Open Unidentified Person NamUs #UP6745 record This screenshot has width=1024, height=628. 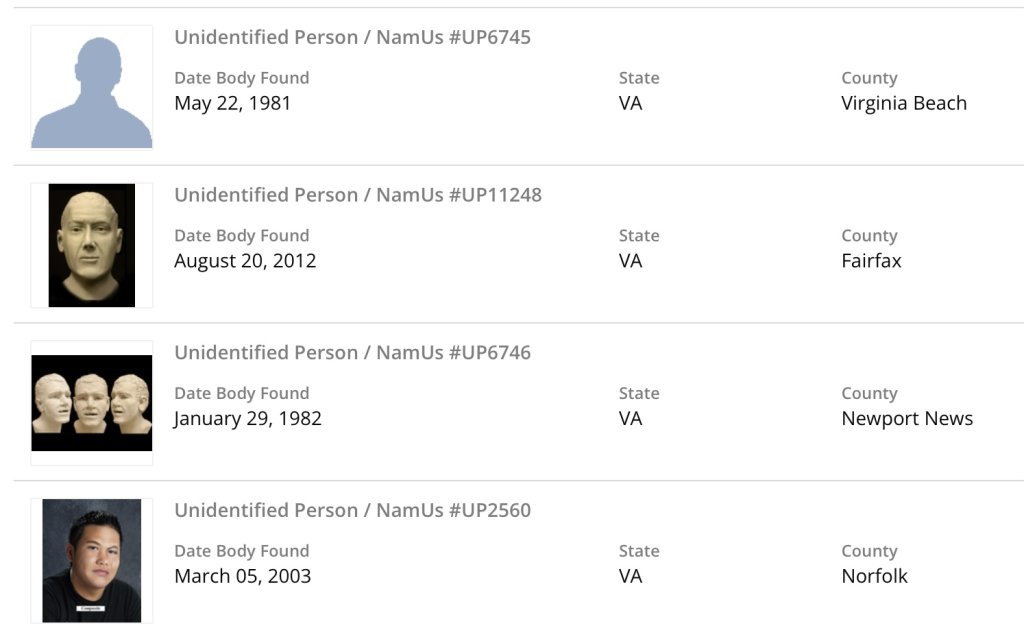pos(352,38)
